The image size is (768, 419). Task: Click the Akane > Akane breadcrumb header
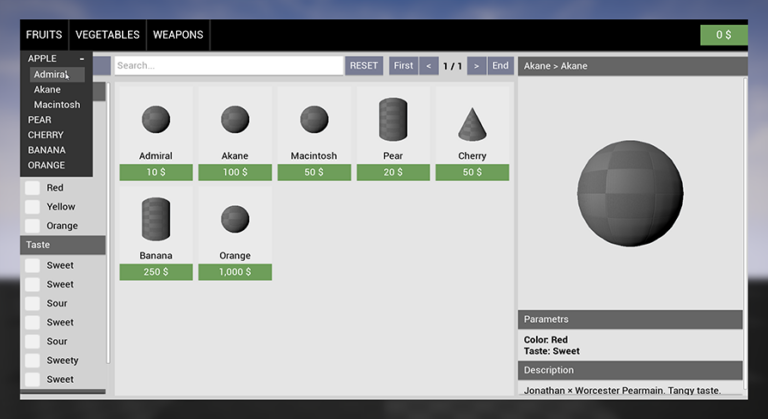[632, 66]
